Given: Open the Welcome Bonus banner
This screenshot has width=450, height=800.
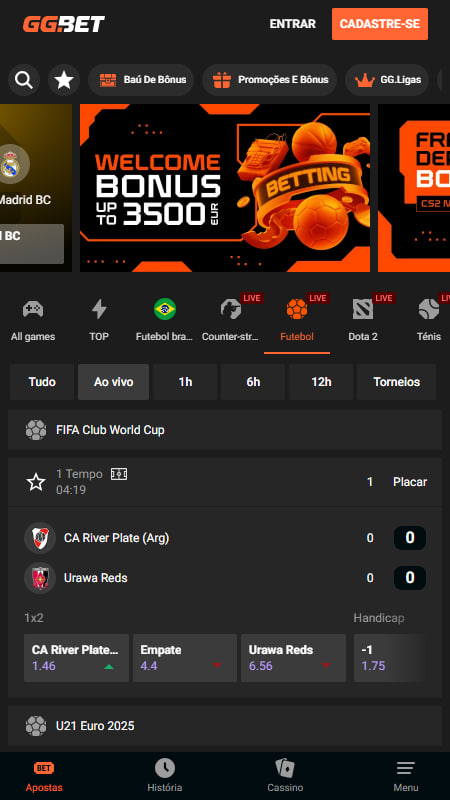Looking at the screenshot, I should [225, 188].
